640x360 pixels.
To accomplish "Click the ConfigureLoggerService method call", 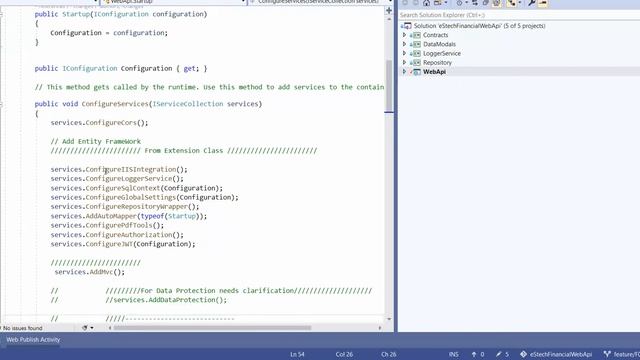I will [x=129, y=179].
